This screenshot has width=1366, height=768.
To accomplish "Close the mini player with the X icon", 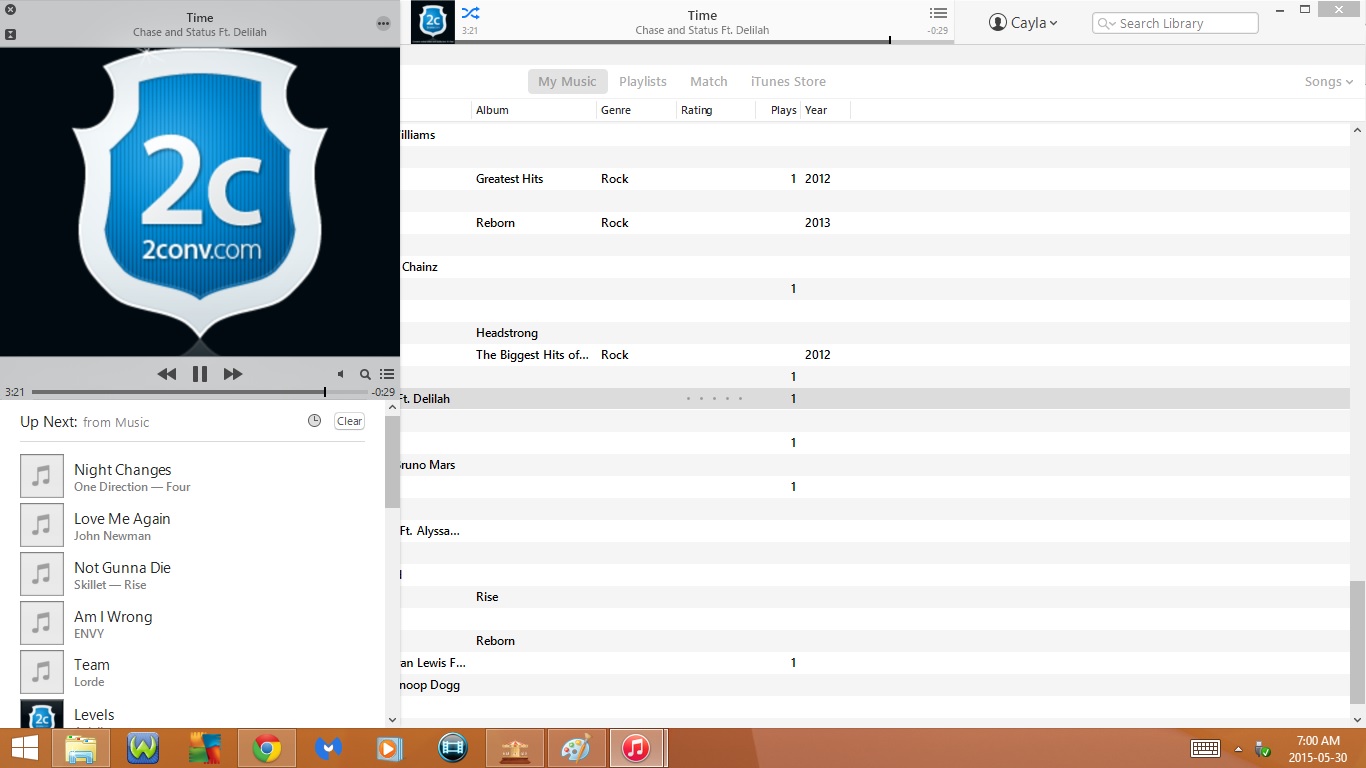I will (10, 10).
